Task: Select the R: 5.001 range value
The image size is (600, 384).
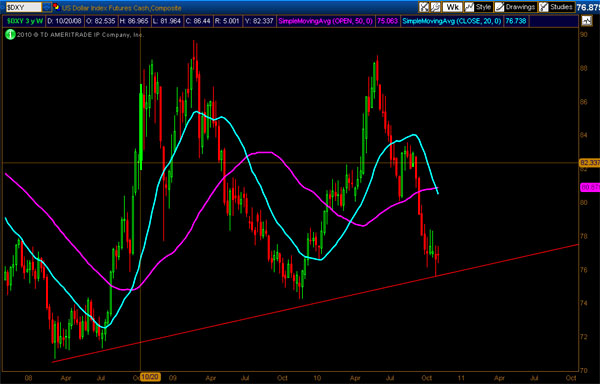Action: [227, 21]
